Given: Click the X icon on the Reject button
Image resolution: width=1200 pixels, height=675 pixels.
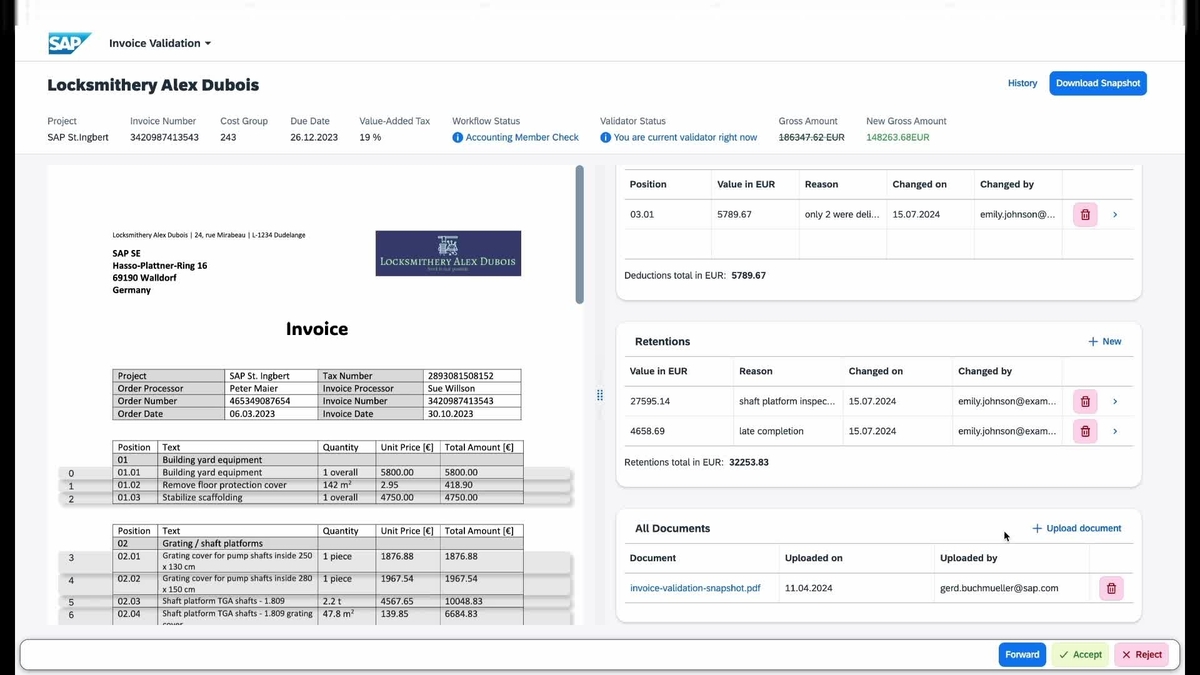Looking at the screenshot, I should 1127,654.
